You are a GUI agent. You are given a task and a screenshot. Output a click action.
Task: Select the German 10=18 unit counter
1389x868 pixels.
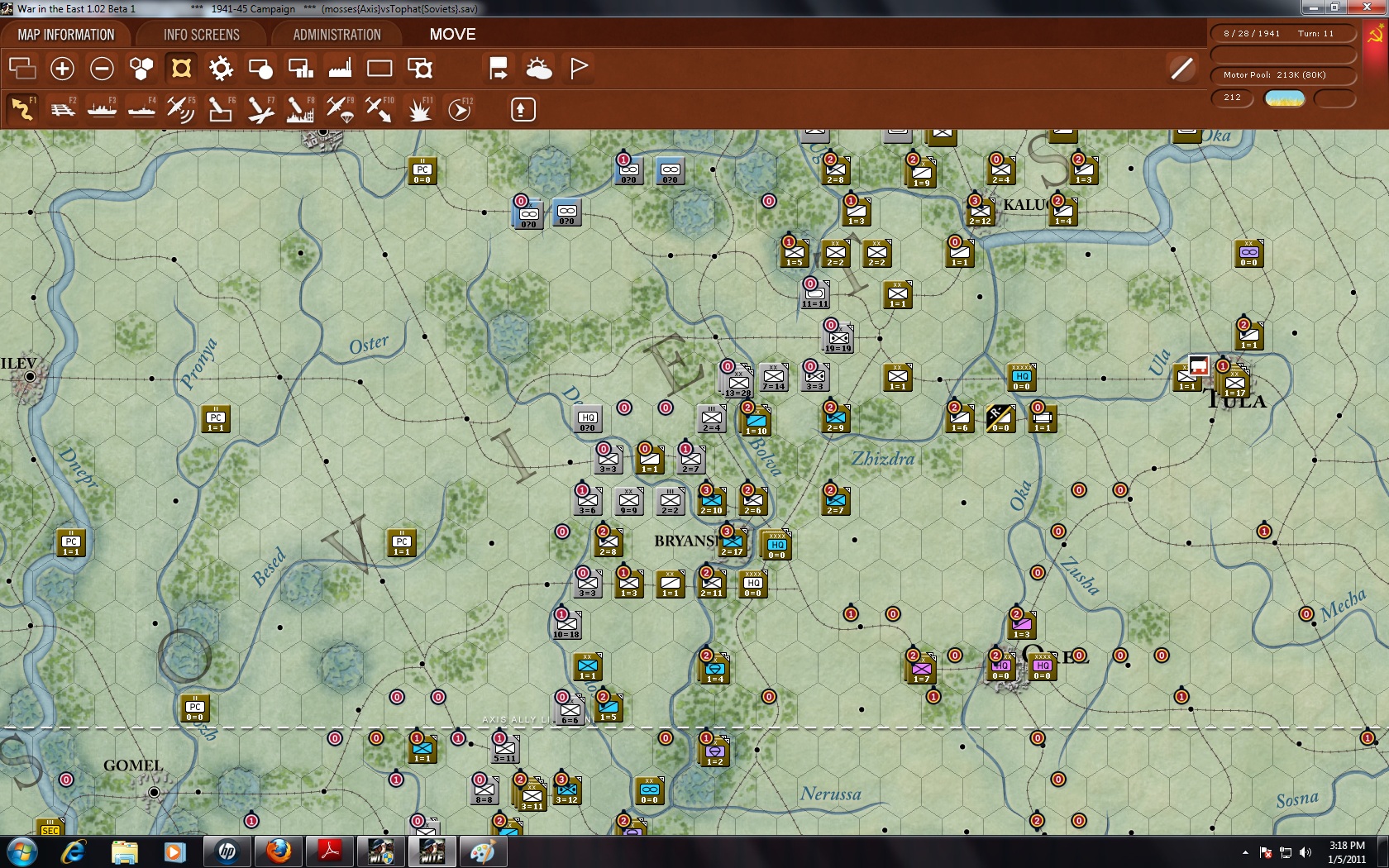(566, 624)
